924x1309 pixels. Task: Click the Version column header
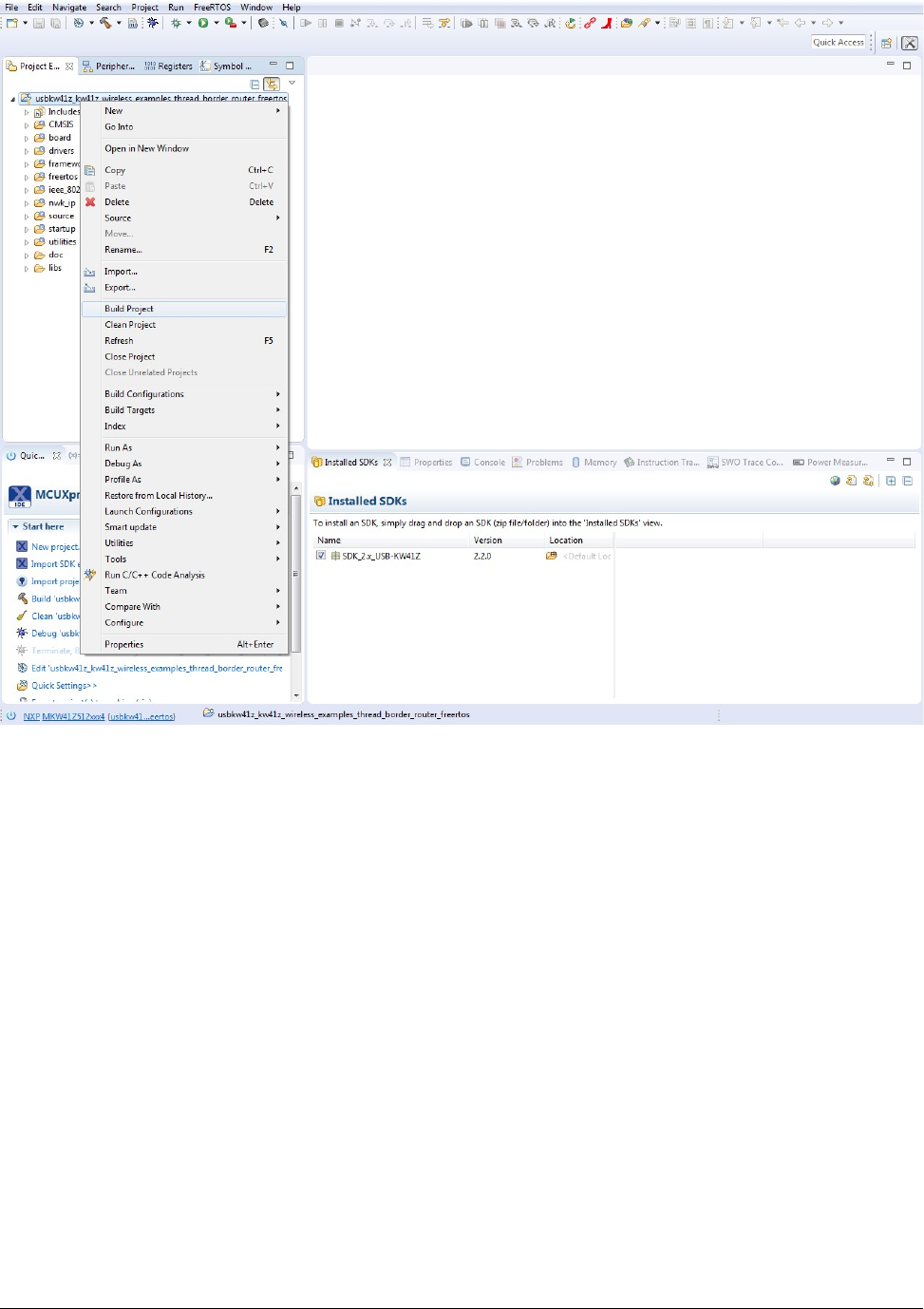coord(508,541)
